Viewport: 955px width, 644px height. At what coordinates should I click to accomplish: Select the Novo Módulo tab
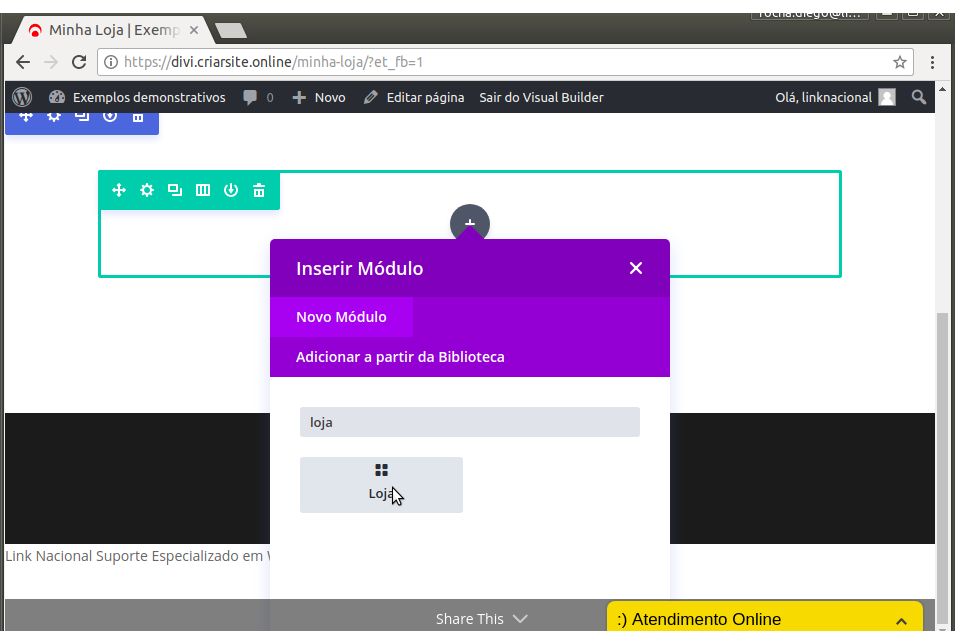pyautogui.click(x=341, y=317)
